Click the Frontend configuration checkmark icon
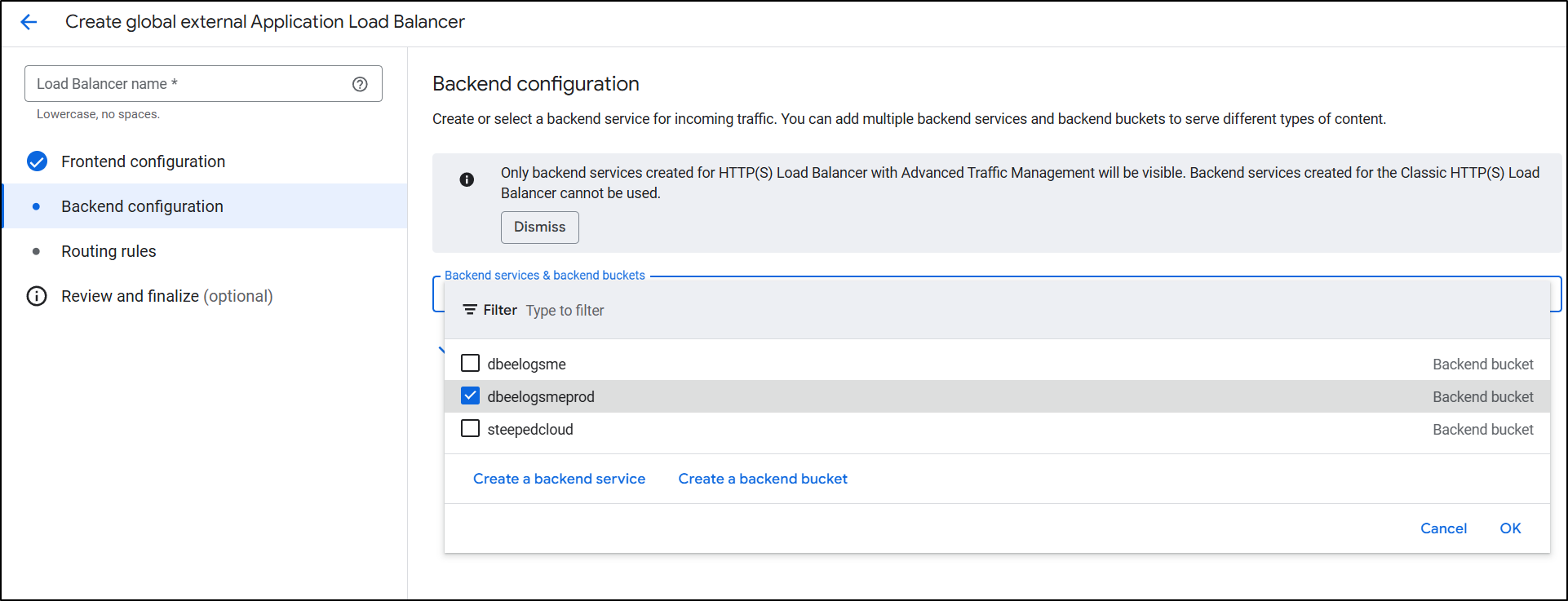The image size is (1568, 601). click(x=37, y=161)
